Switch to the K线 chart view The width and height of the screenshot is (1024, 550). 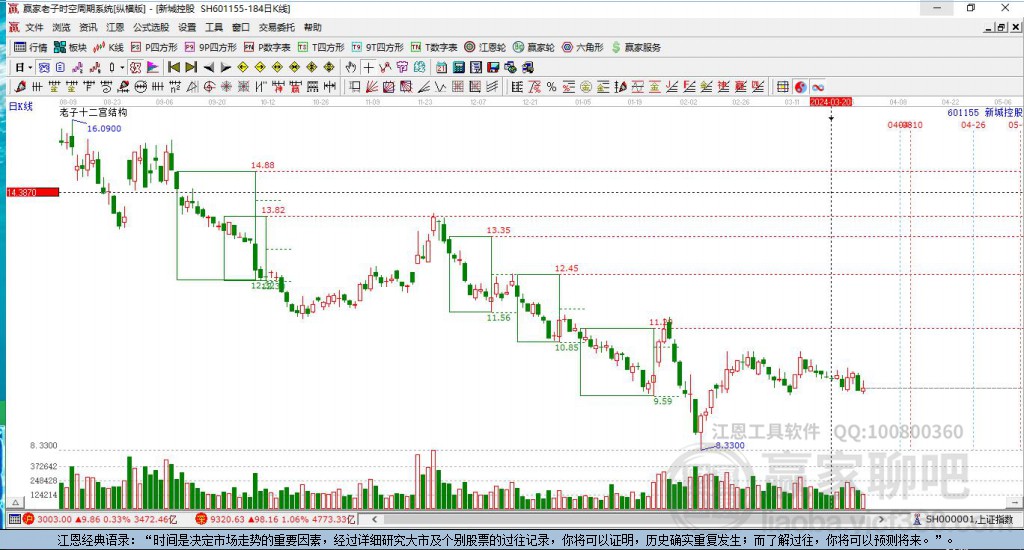point(108,47)
